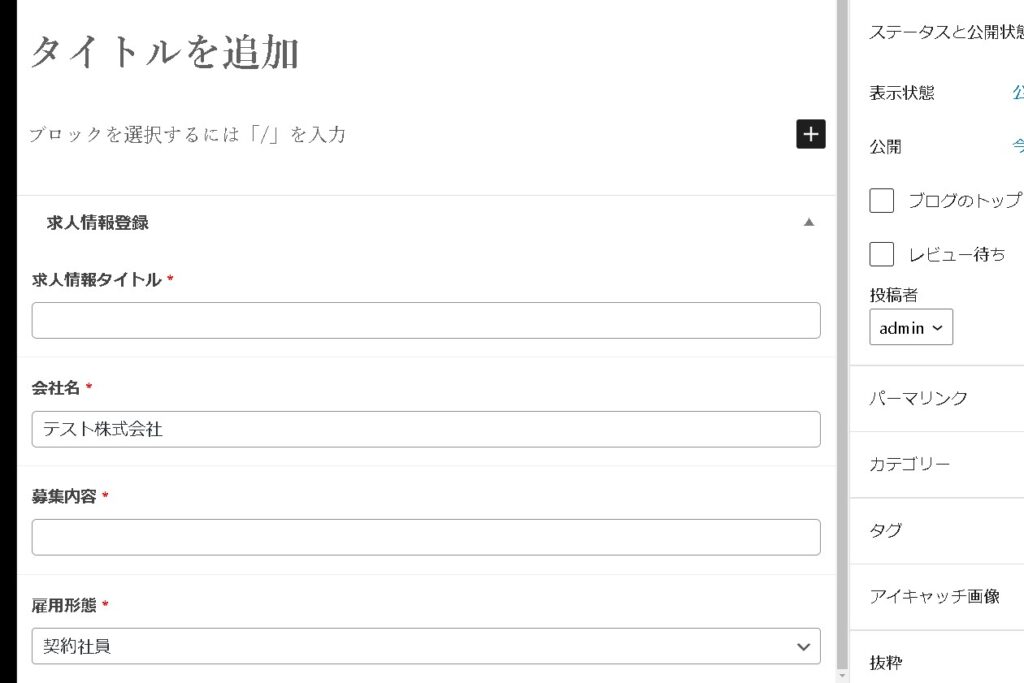Click the add block plus icon
Image resolution: width=1024 pixels, height=683 pixels.
(811, 134)
